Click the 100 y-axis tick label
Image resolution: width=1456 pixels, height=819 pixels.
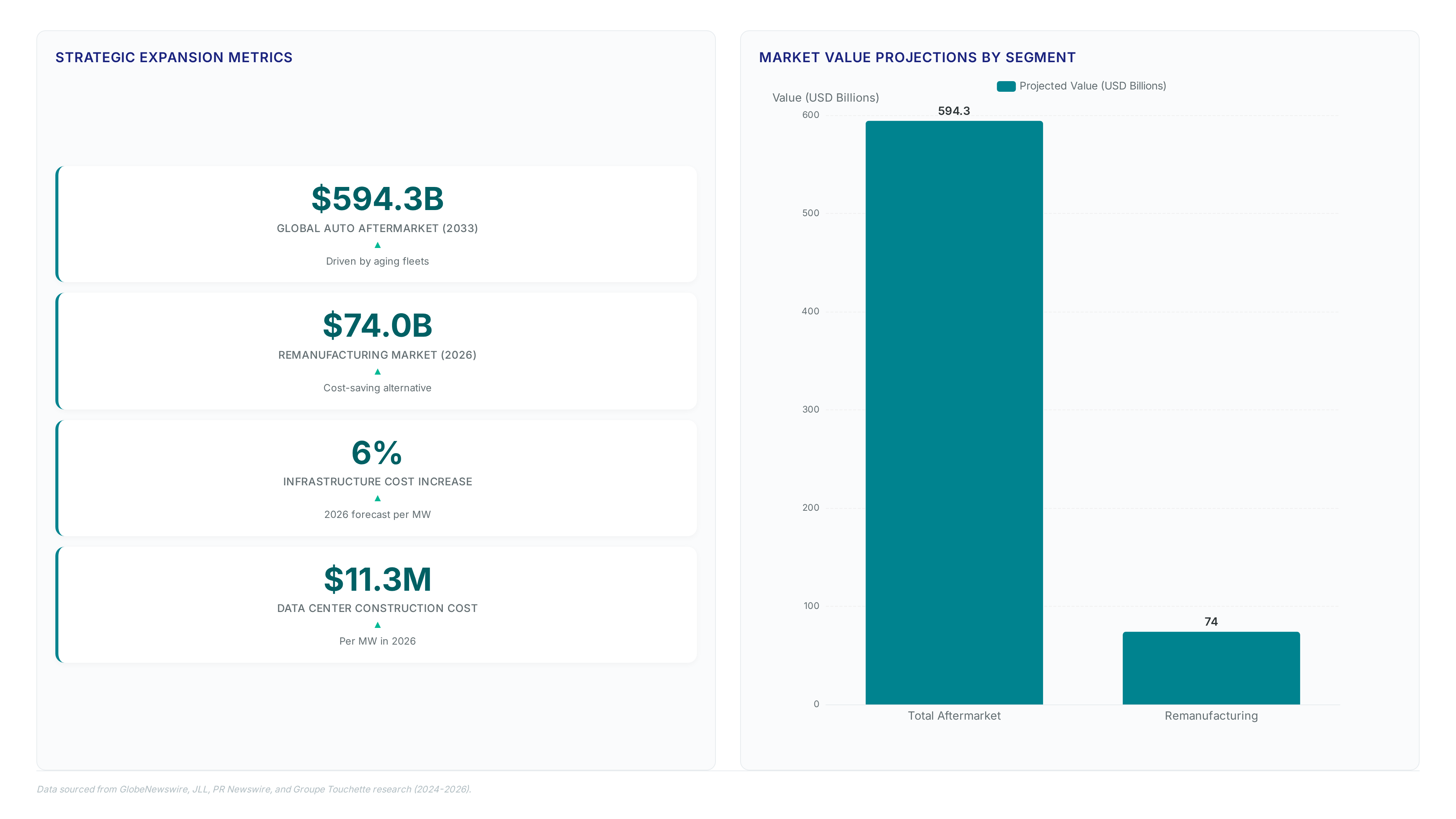[x=811, y=606]
